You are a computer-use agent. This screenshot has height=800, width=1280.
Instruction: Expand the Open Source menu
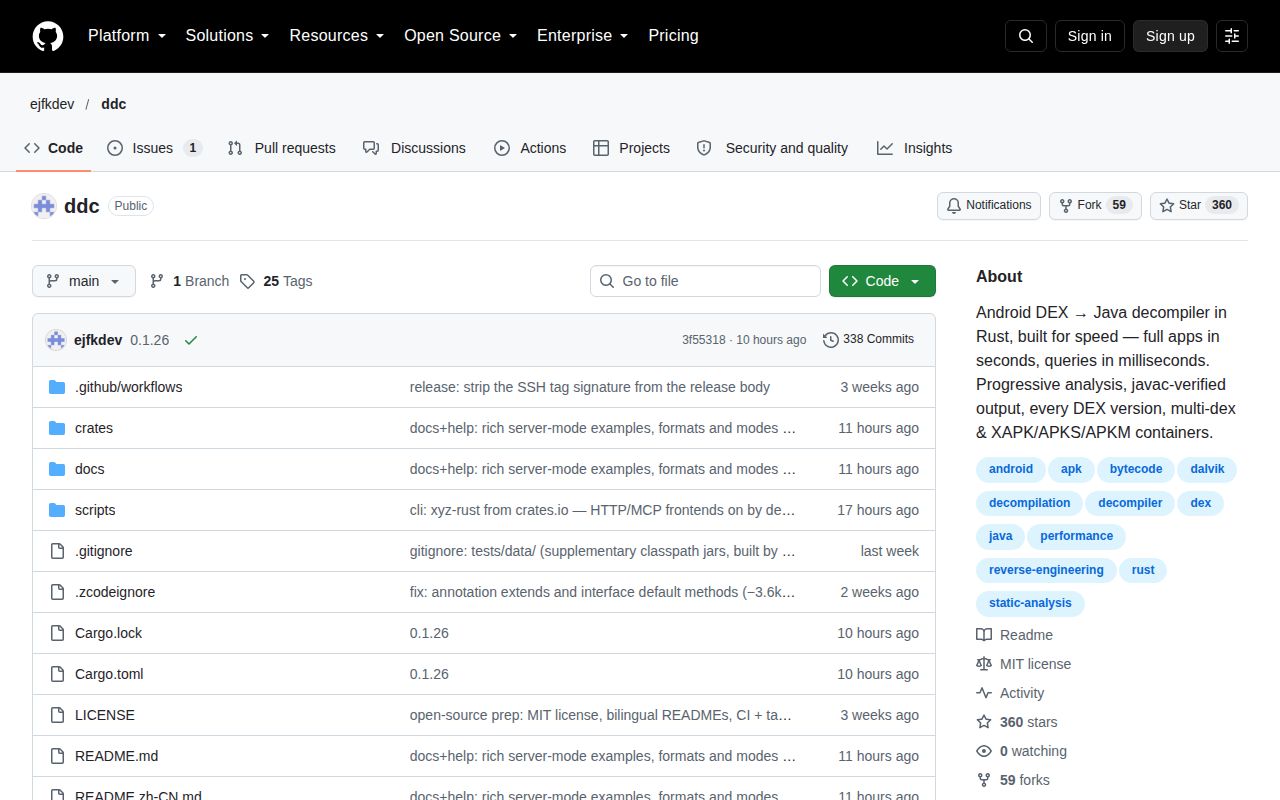click(x=461, y=36)
